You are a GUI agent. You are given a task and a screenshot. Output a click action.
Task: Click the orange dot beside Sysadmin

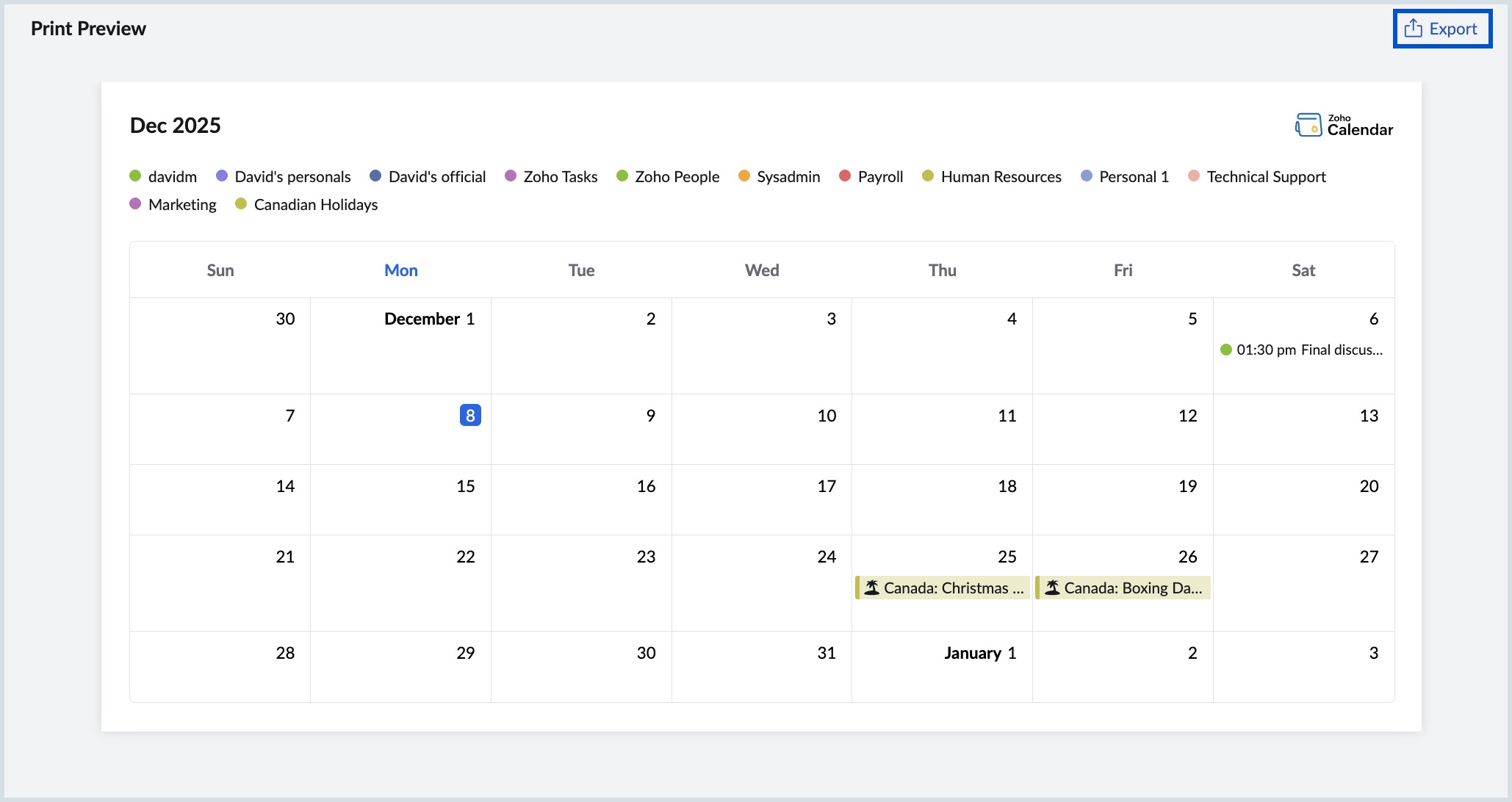pos(744,176)
